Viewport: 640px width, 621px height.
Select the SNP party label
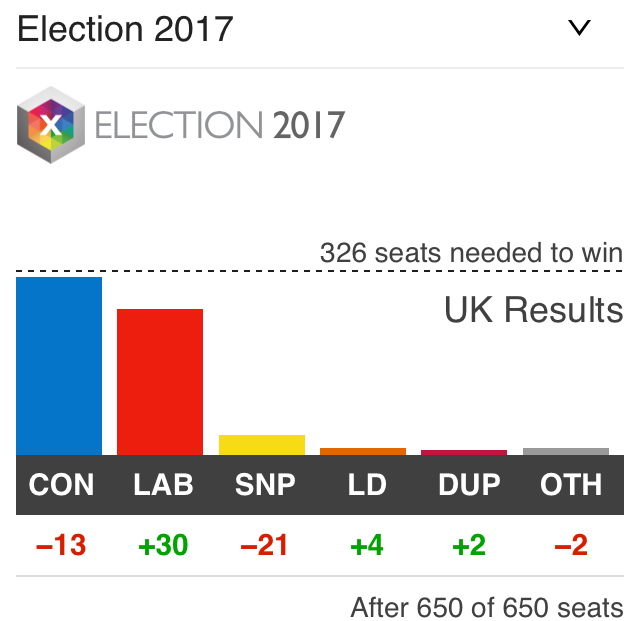click(265, 485)
